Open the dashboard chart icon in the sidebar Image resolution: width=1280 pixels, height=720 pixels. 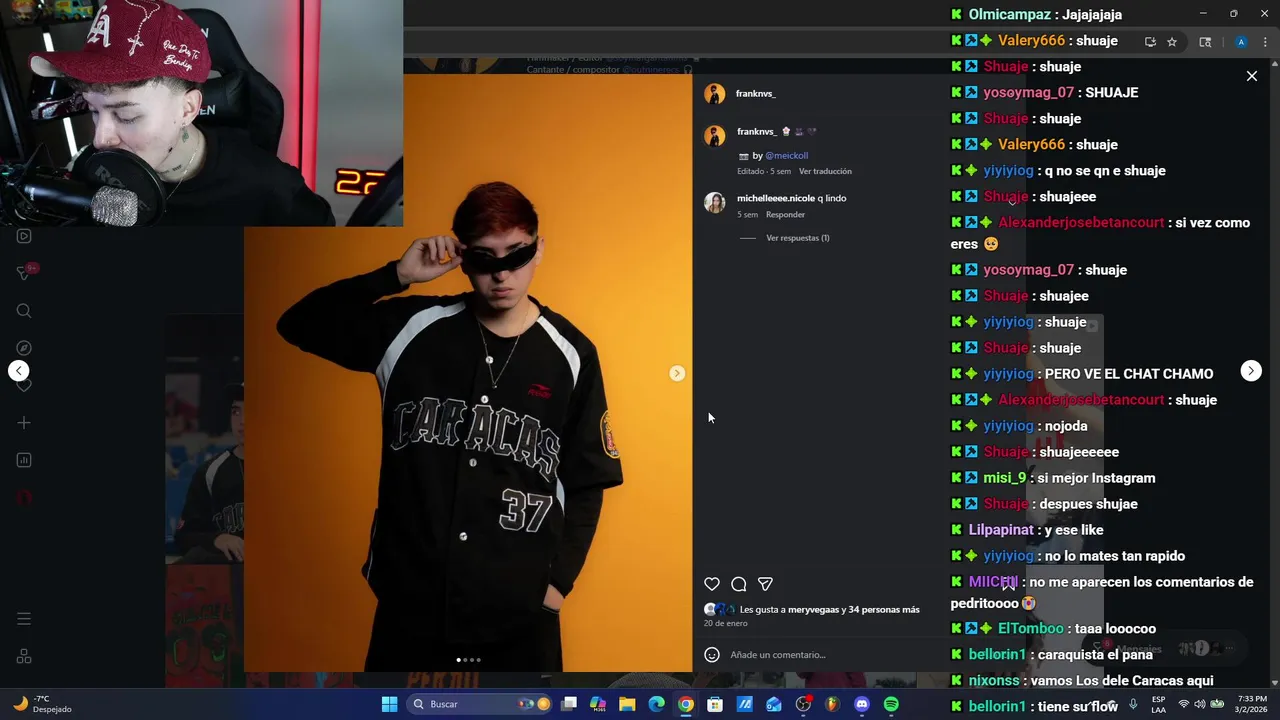tap(24, 460)
